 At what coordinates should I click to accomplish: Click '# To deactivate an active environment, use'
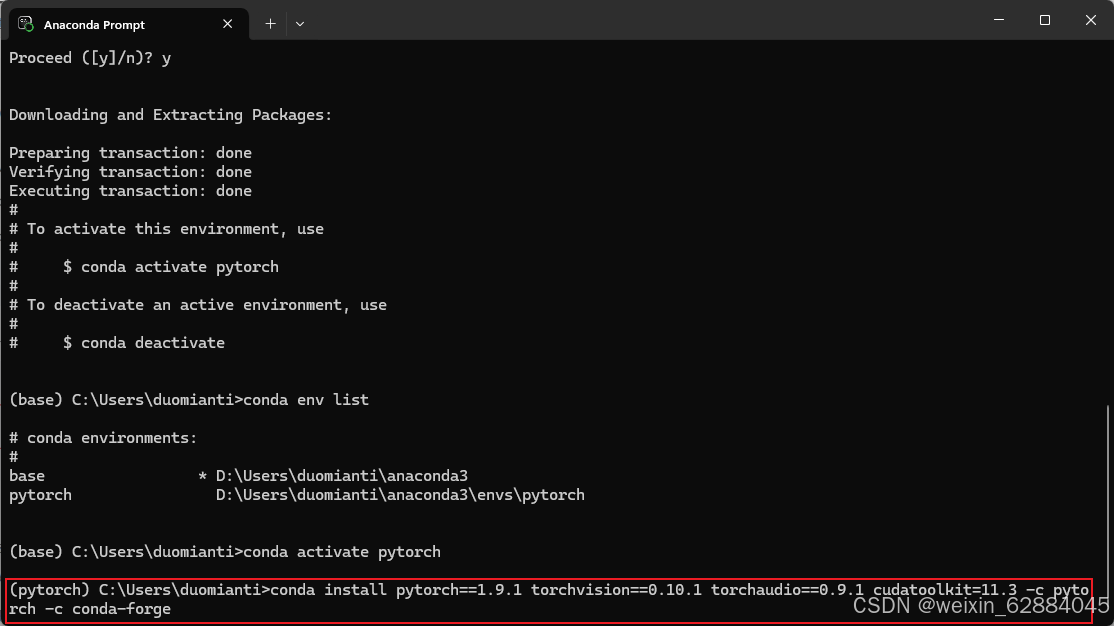coord(198,305)
